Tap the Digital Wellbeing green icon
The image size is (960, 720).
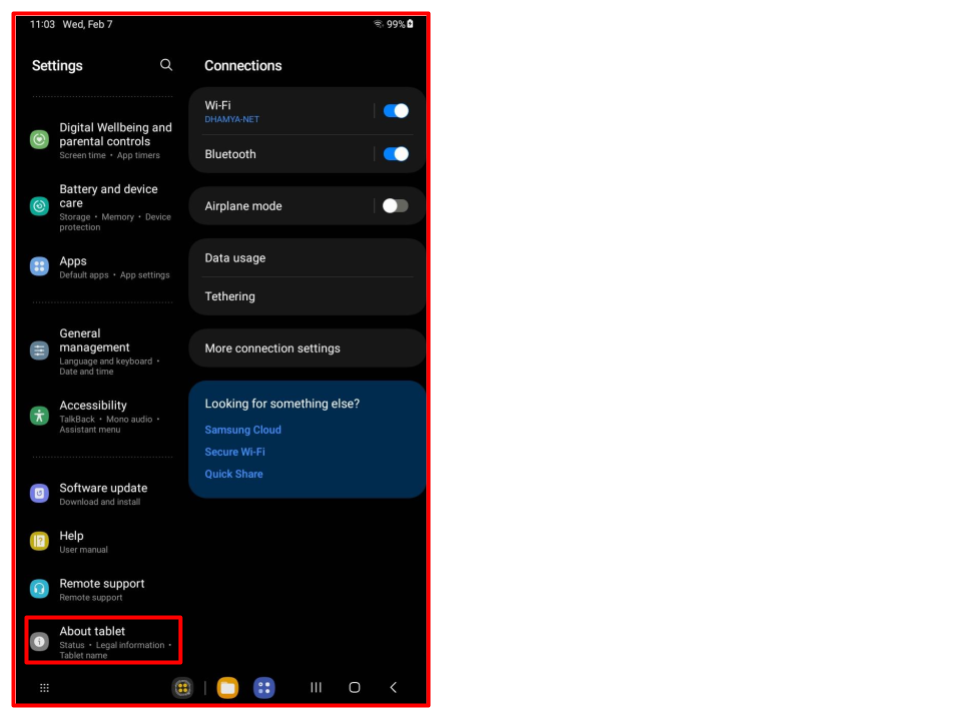39,140
